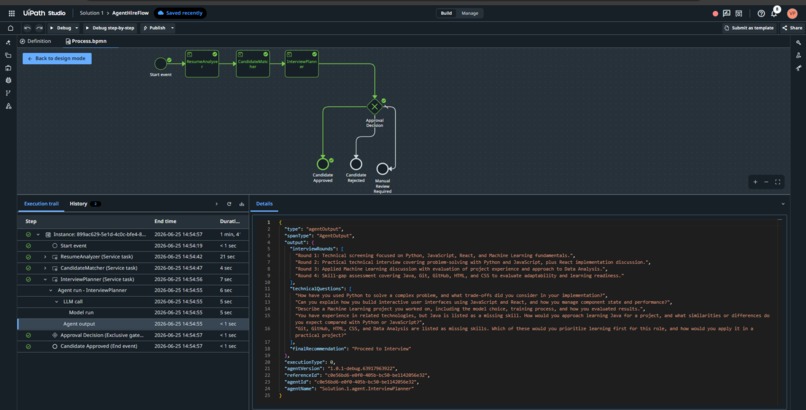Open the feedback chat icon in header
806x410 pixels.
coord(726,13)
